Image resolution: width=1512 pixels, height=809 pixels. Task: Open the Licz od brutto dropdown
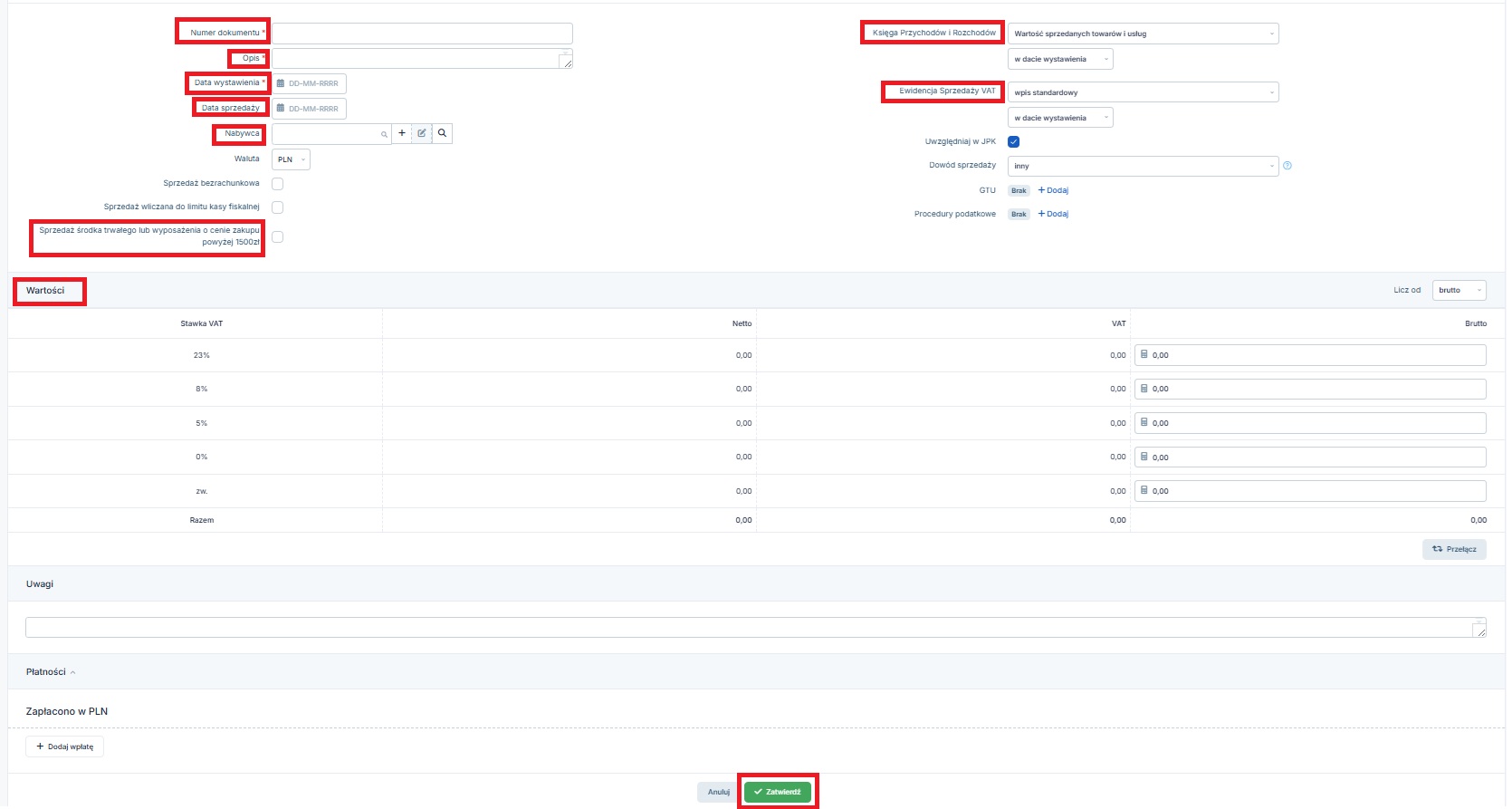(1459, 291)
